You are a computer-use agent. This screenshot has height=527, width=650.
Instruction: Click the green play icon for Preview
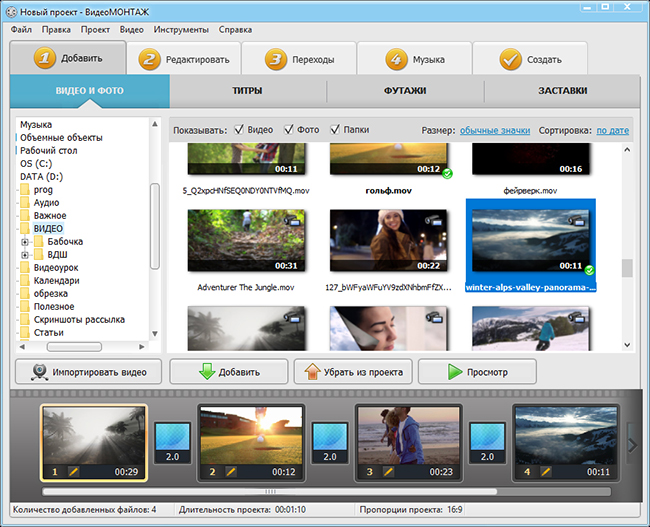(451, 372)
